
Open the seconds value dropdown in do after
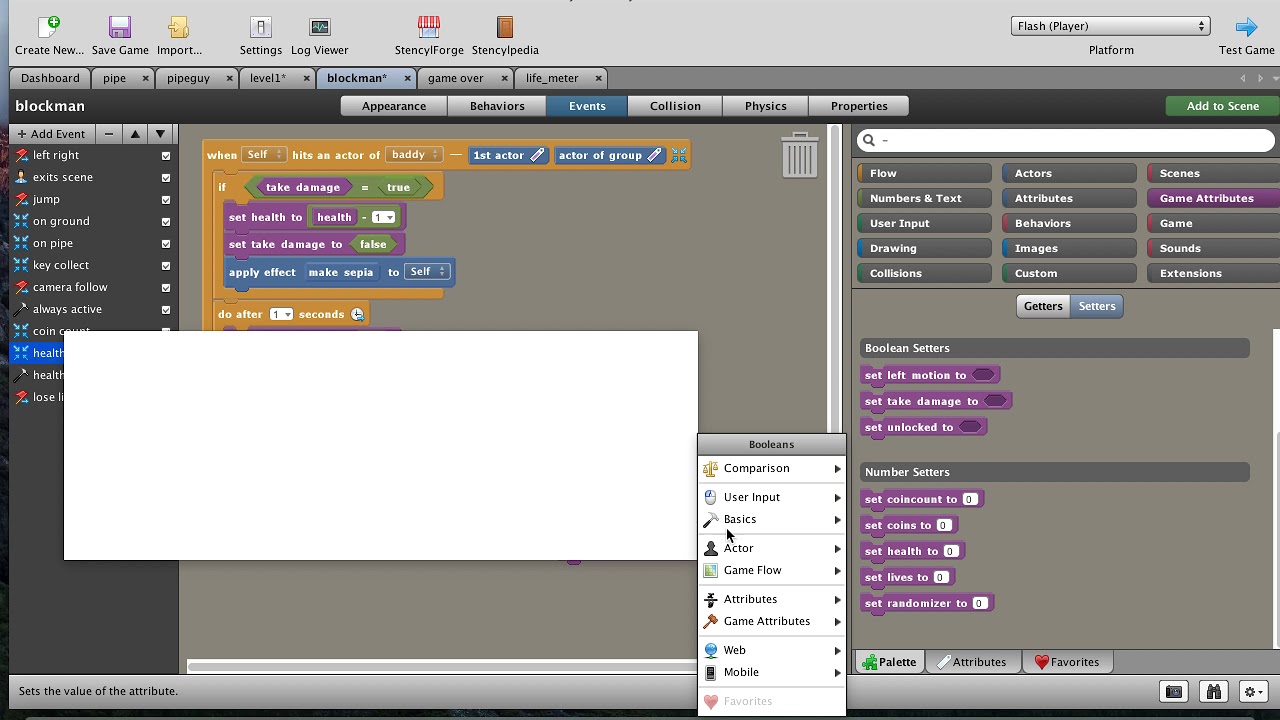click(281, 314)
